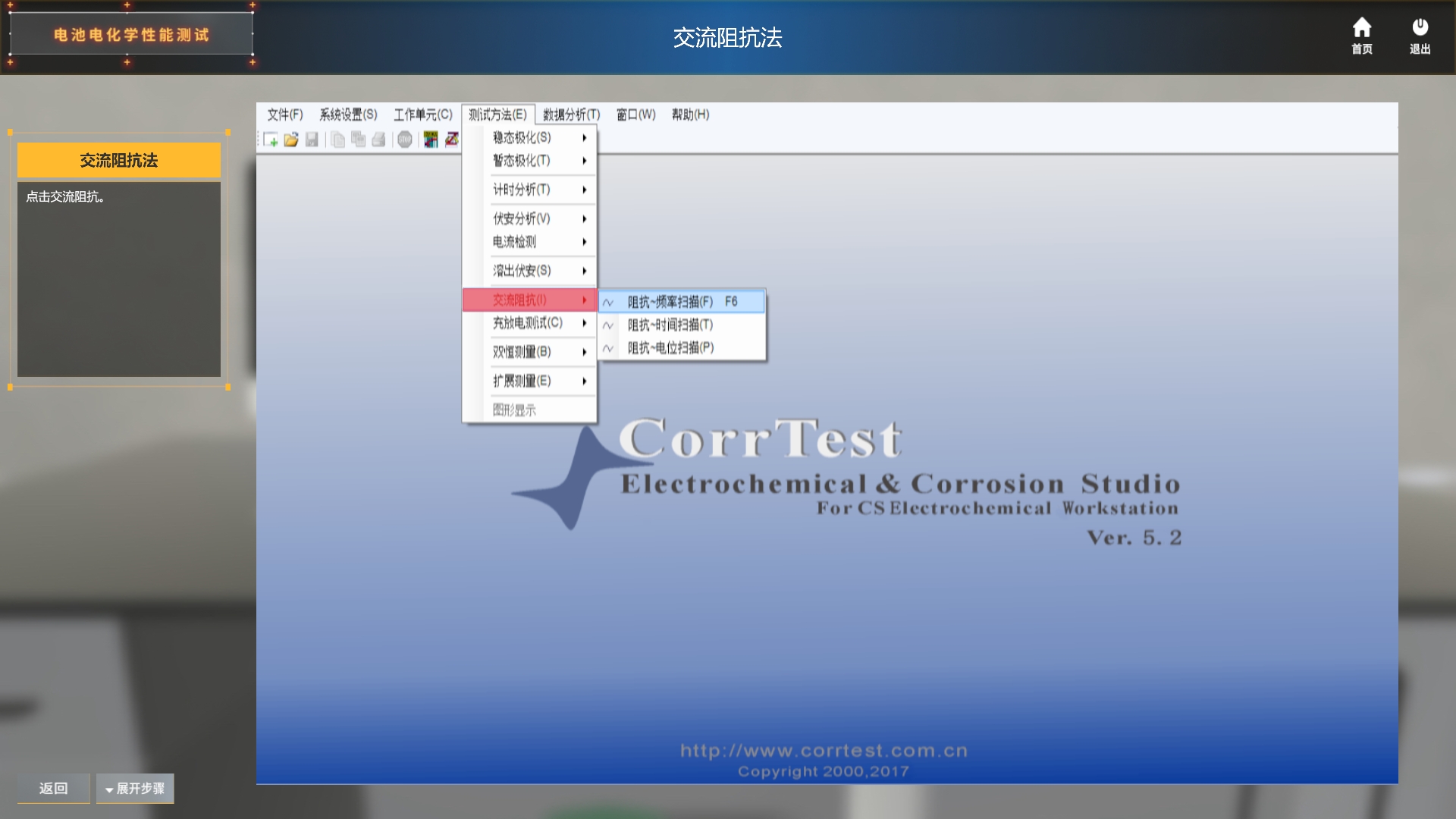
Task: Expand the 计时分析(T) submenu
Action: tap(529, 190)
